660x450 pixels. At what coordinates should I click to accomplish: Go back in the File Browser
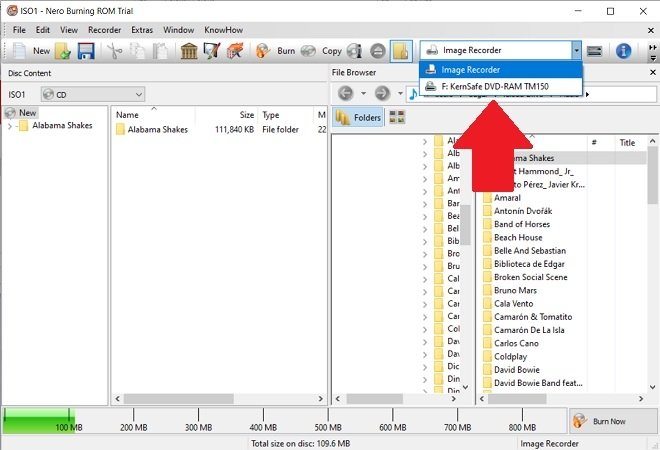(345, 93)
